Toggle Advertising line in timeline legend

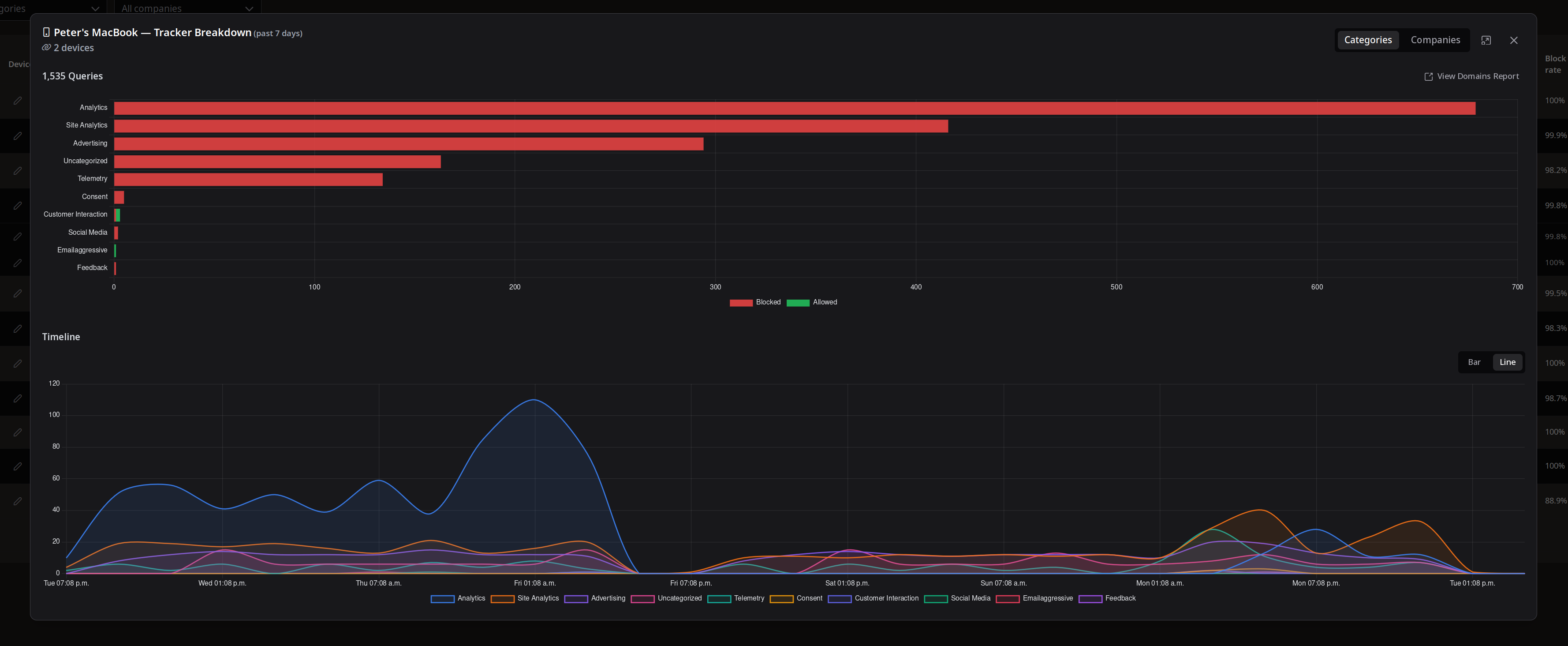(x=595, y=598)
